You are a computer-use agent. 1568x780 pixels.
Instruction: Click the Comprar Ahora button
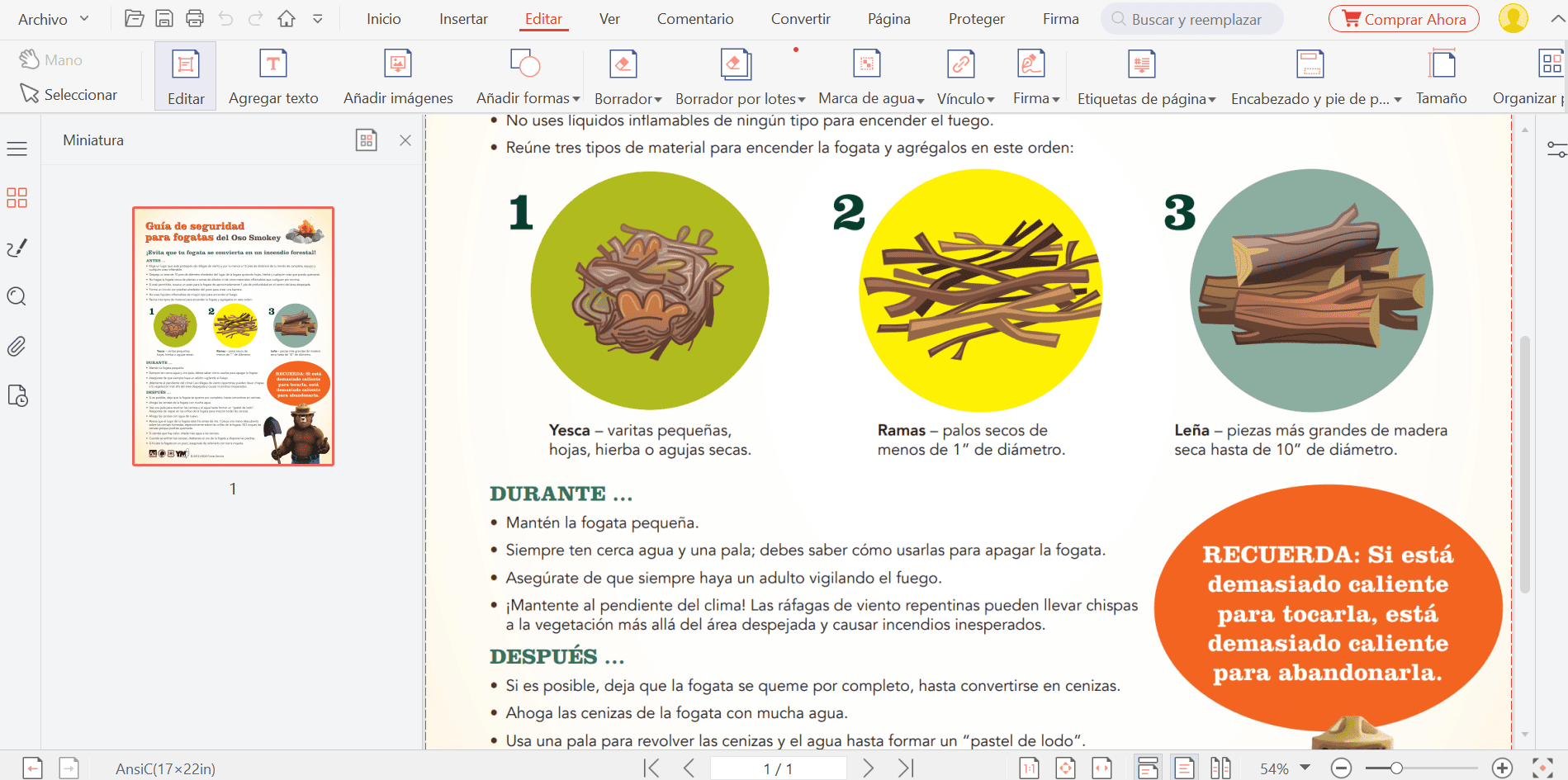[x=1404, y=18]
